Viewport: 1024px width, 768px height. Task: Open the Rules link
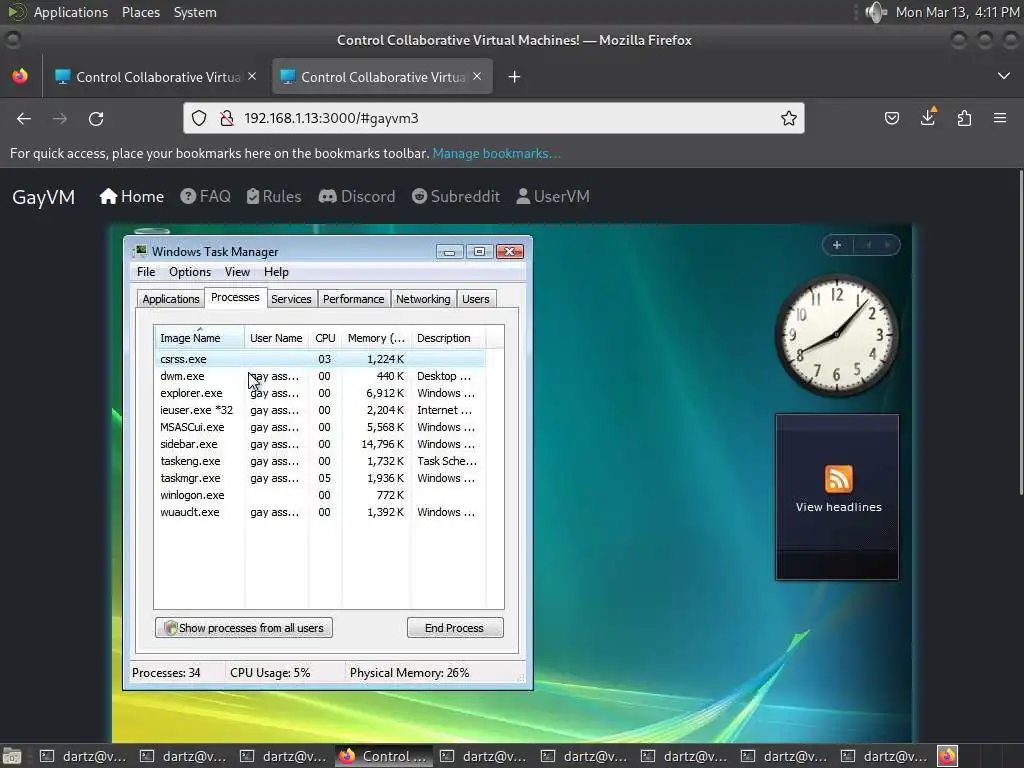pyautogui.click(x=274, y=197)
